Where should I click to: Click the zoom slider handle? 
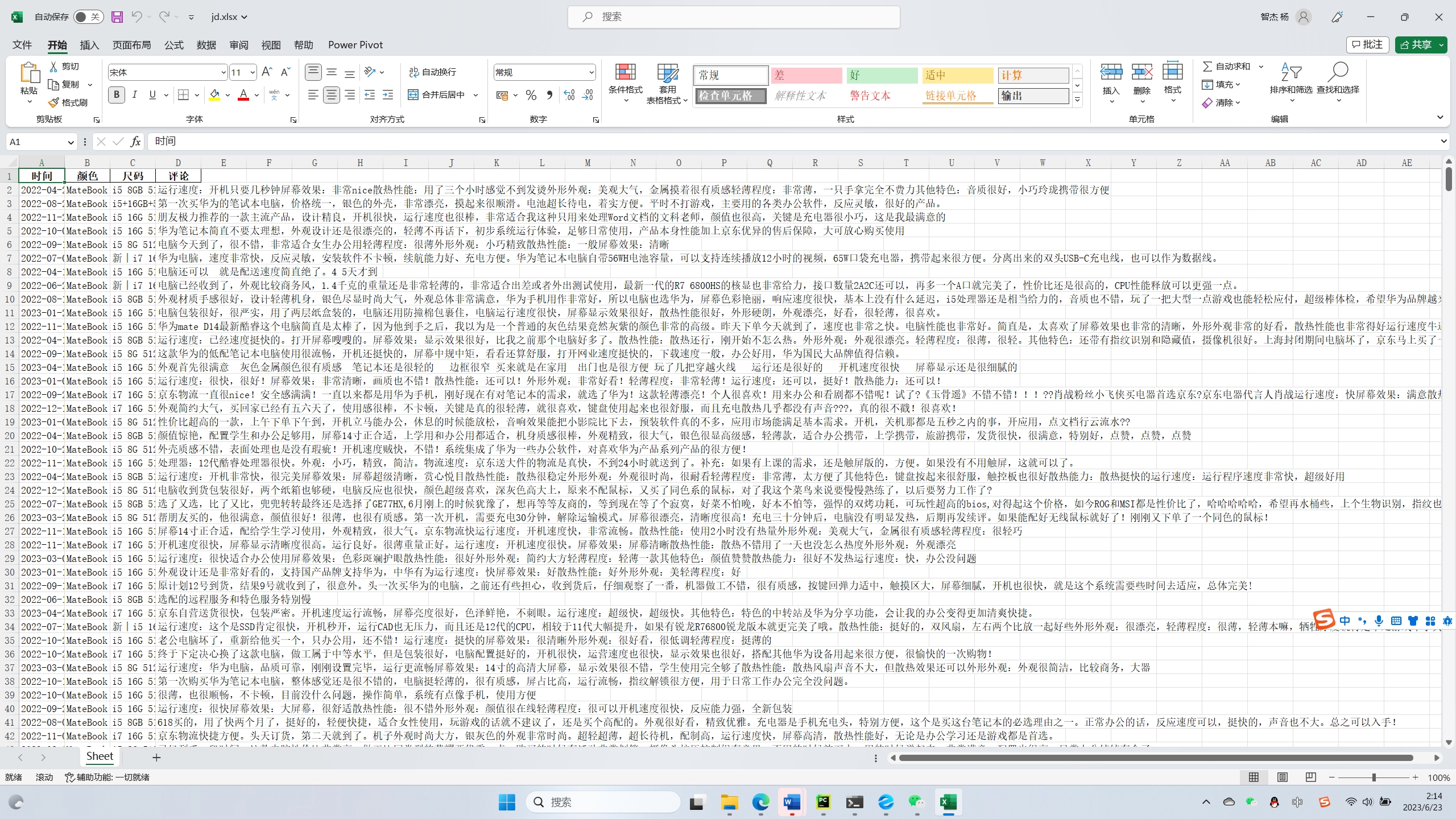[1374, 777]
